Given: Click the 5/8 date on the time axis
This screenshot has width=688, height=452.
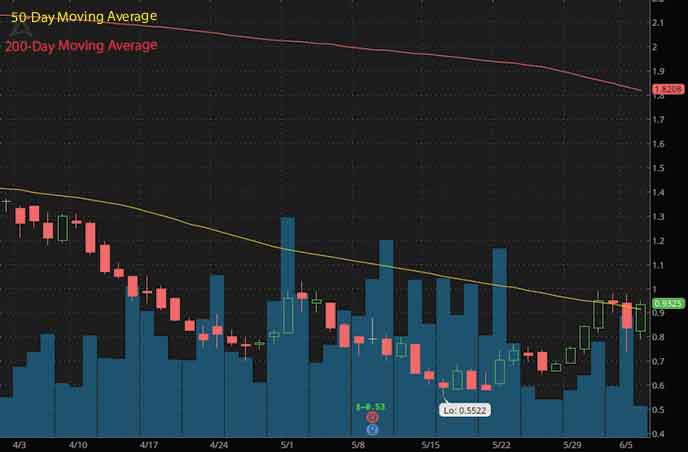Looking at the screenshot, I should [358, 445].
